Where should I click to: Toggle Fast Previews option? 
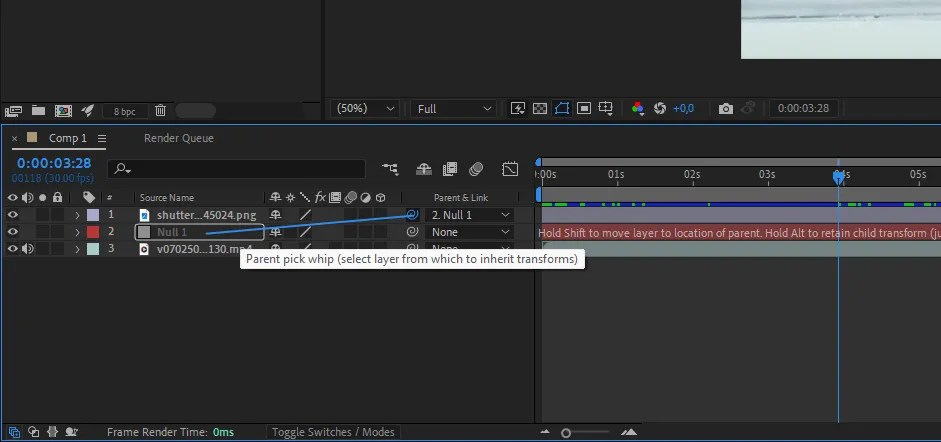(517, 109)
